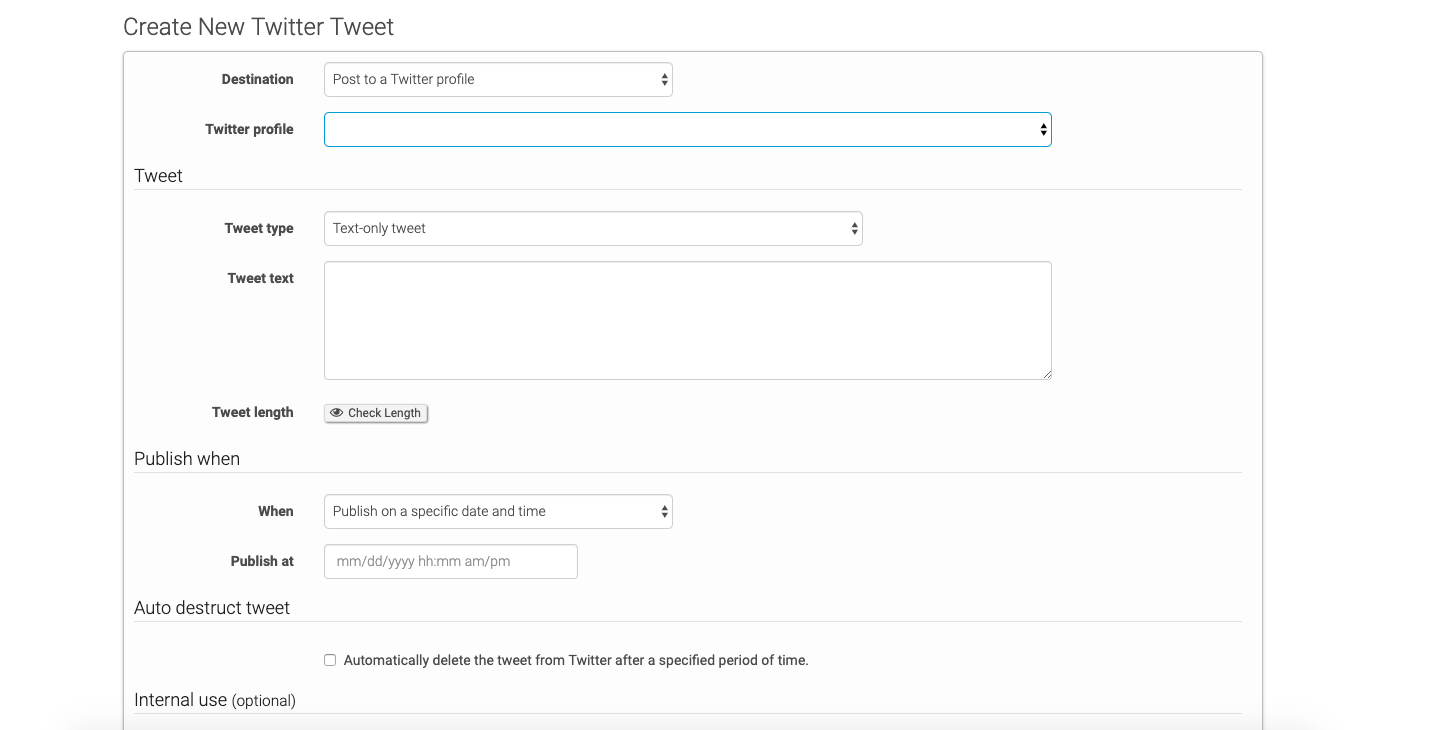Click the 'Tweet length' label

[253, 412]
